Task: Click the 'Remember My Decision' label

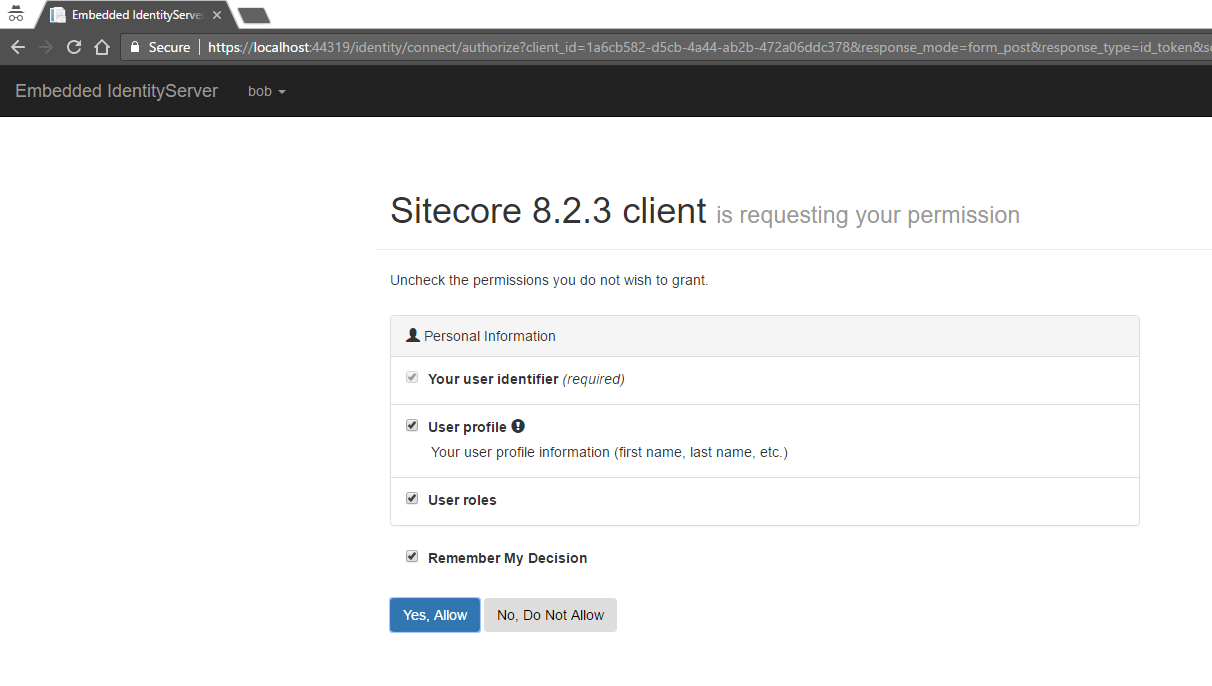Action: [x=508, y=558]
